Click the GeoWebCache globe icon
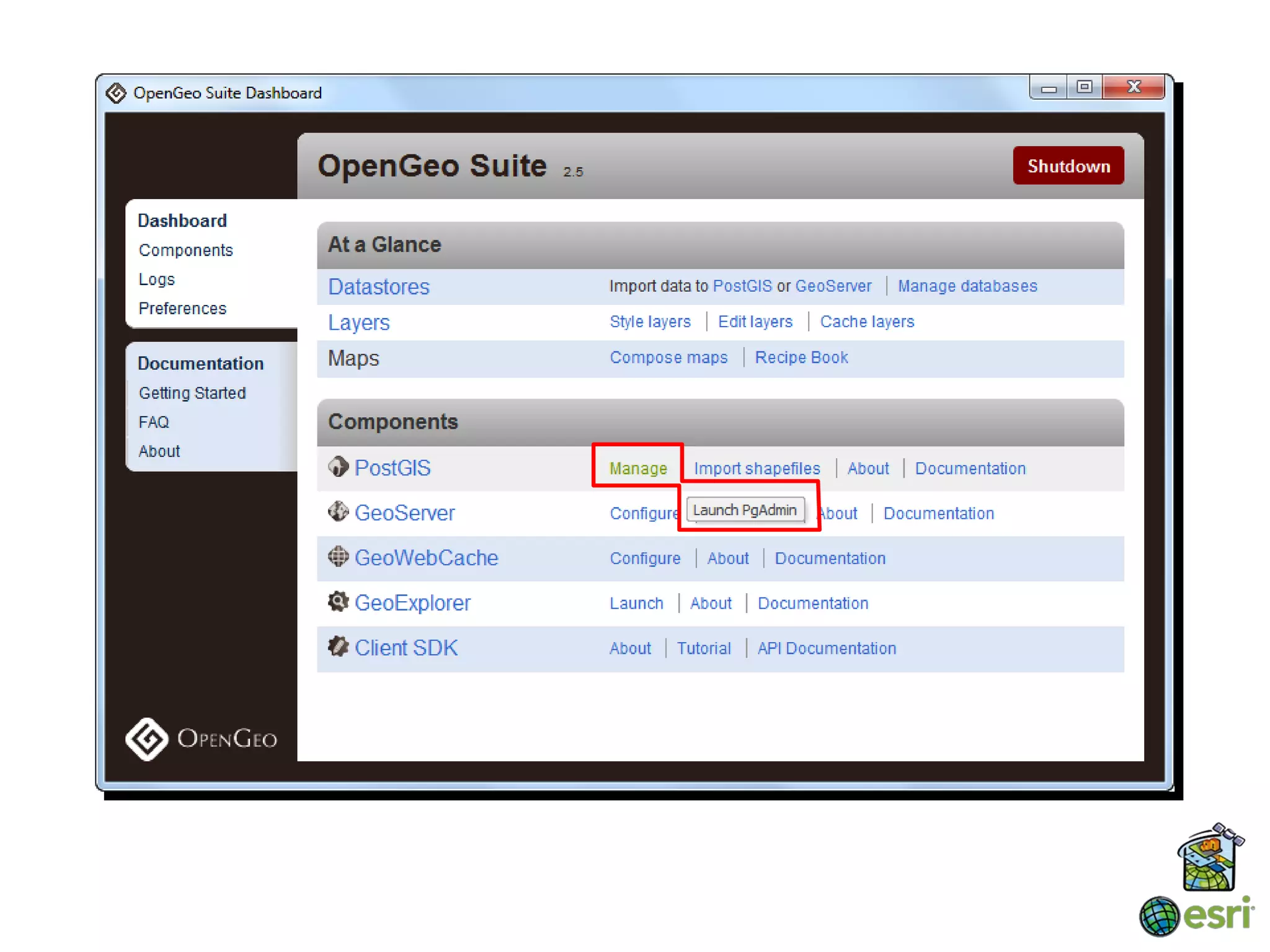The width and height of the screenshot is (1270, 952). pyautogui.click(x=338, y=557)
